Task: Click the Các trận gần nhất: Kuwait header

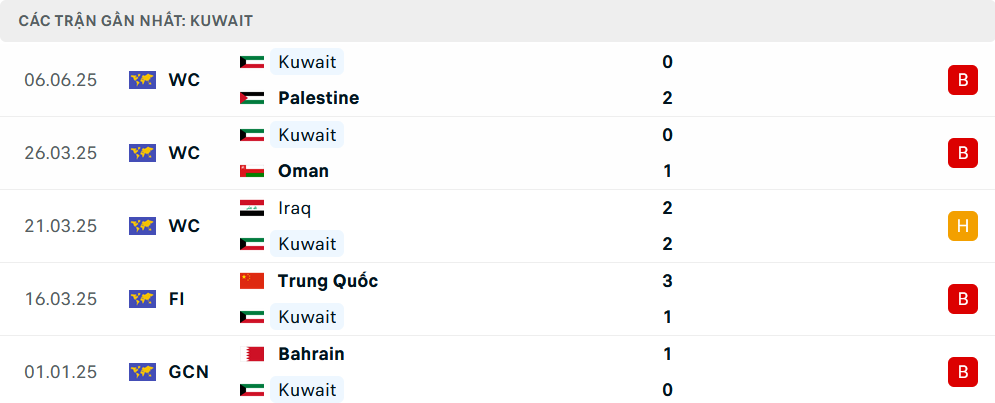Action: (136, 21)
